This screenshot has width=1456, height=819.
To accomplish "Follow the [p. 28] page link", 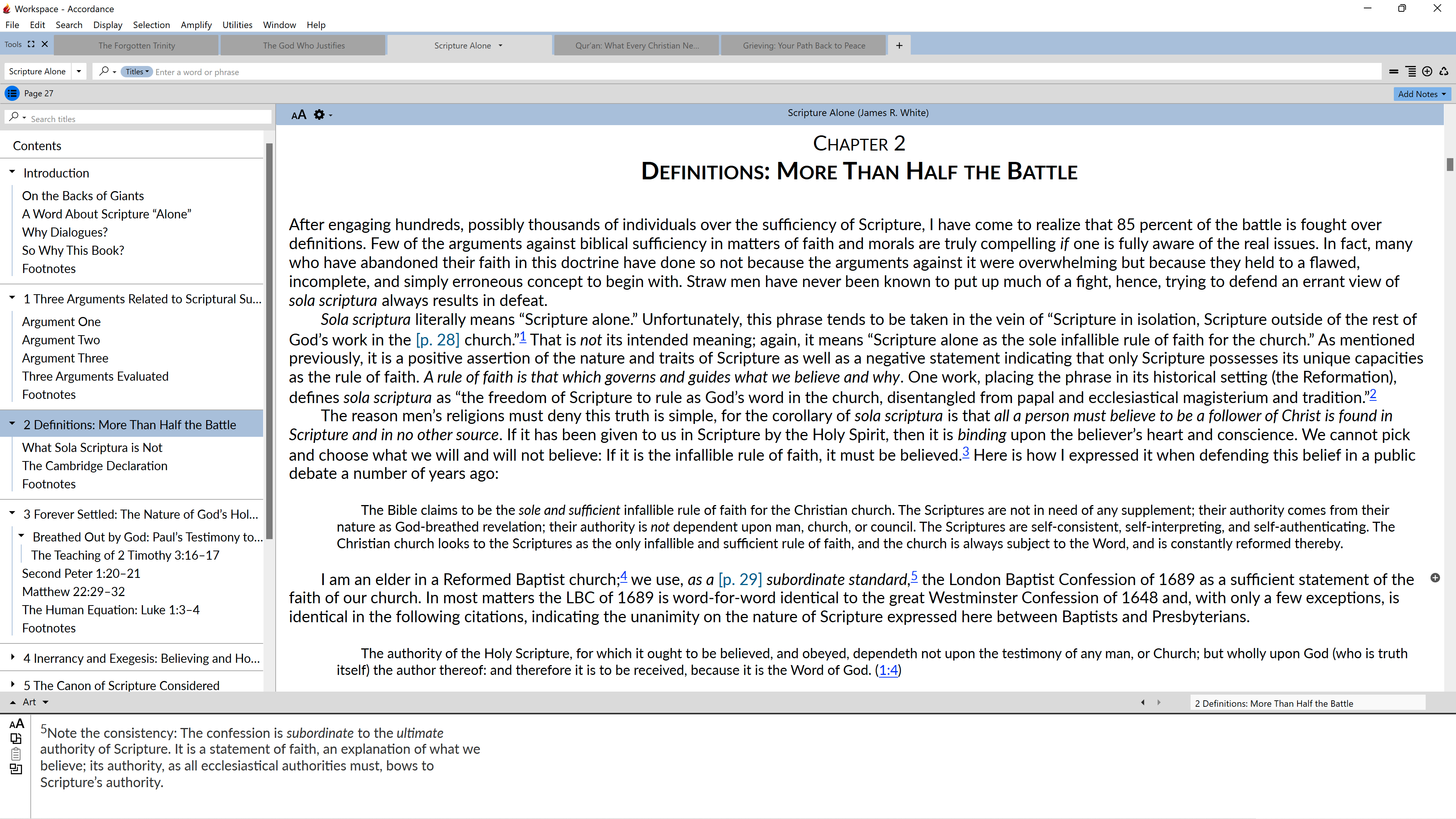I will coord(438,340).
